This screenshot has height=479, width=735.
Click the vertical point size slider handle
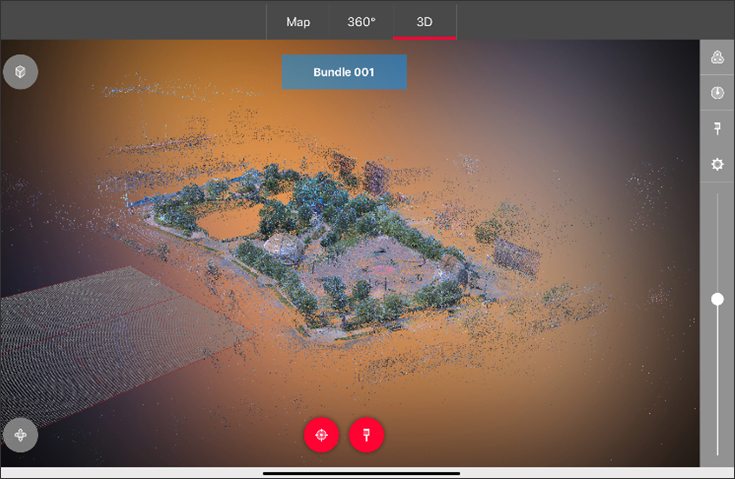tap(717, 299)
